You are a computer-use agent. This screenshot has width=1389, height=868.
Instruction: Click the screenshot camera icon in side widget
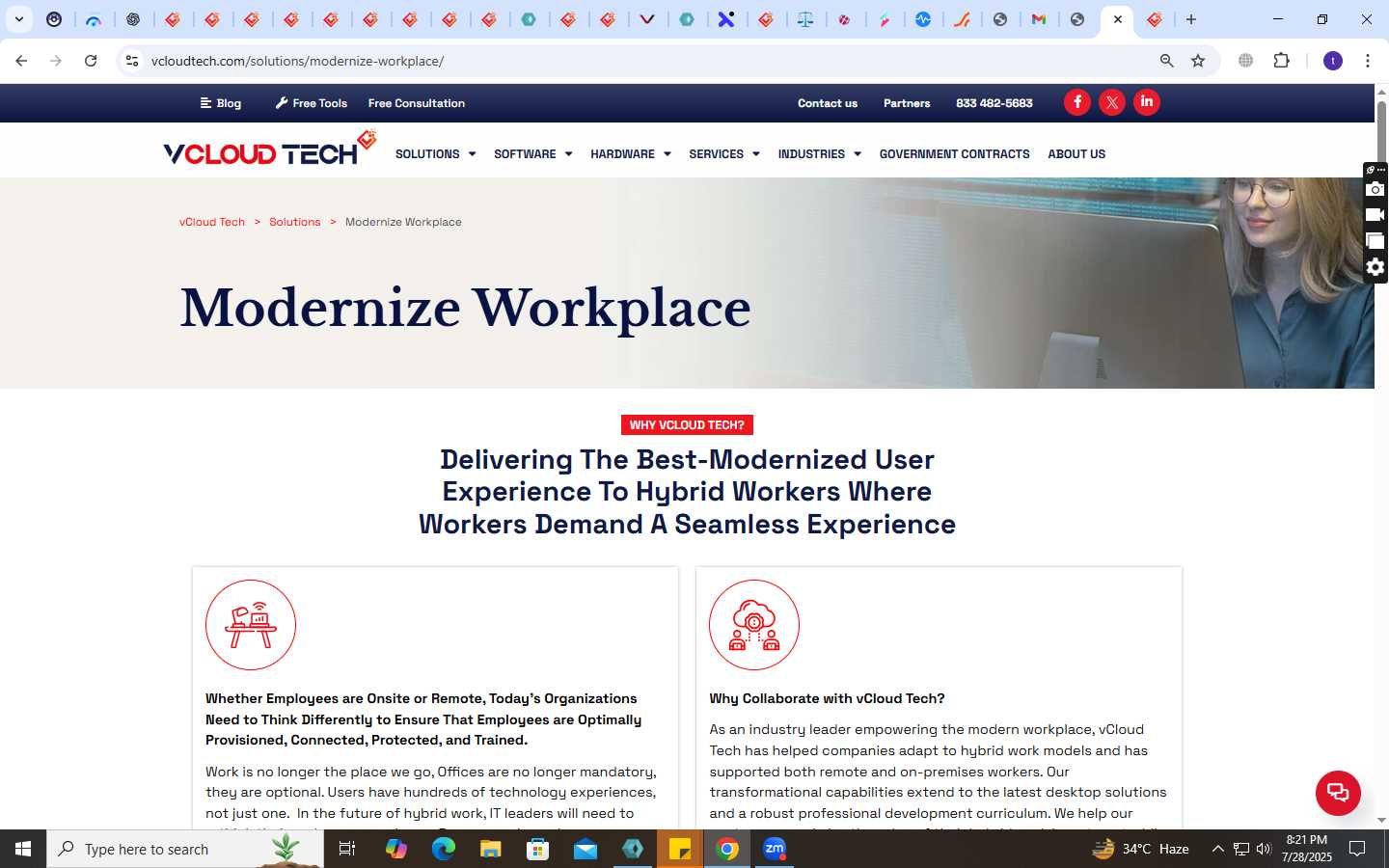tap(1375, 189)
